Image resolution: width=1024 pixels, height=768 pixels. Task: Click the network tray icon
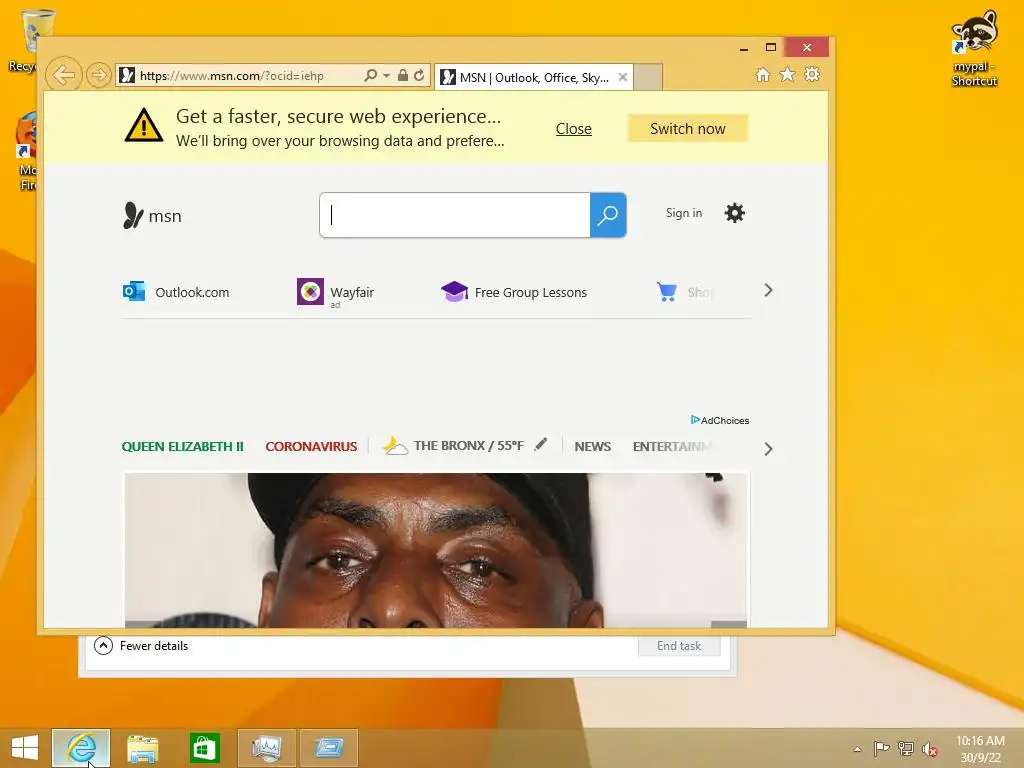coord(906,748)
